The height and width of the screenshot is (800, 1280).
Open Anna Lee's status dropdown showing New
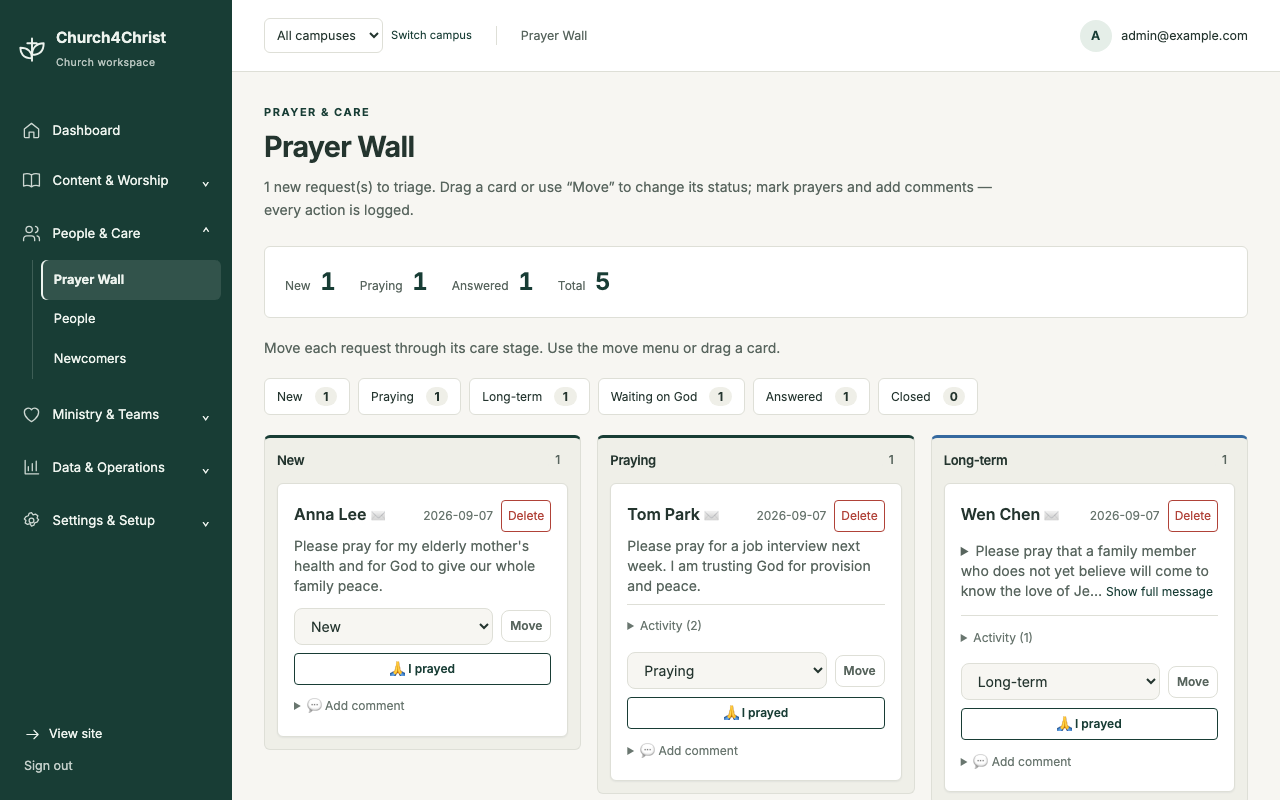click(393, 626)
